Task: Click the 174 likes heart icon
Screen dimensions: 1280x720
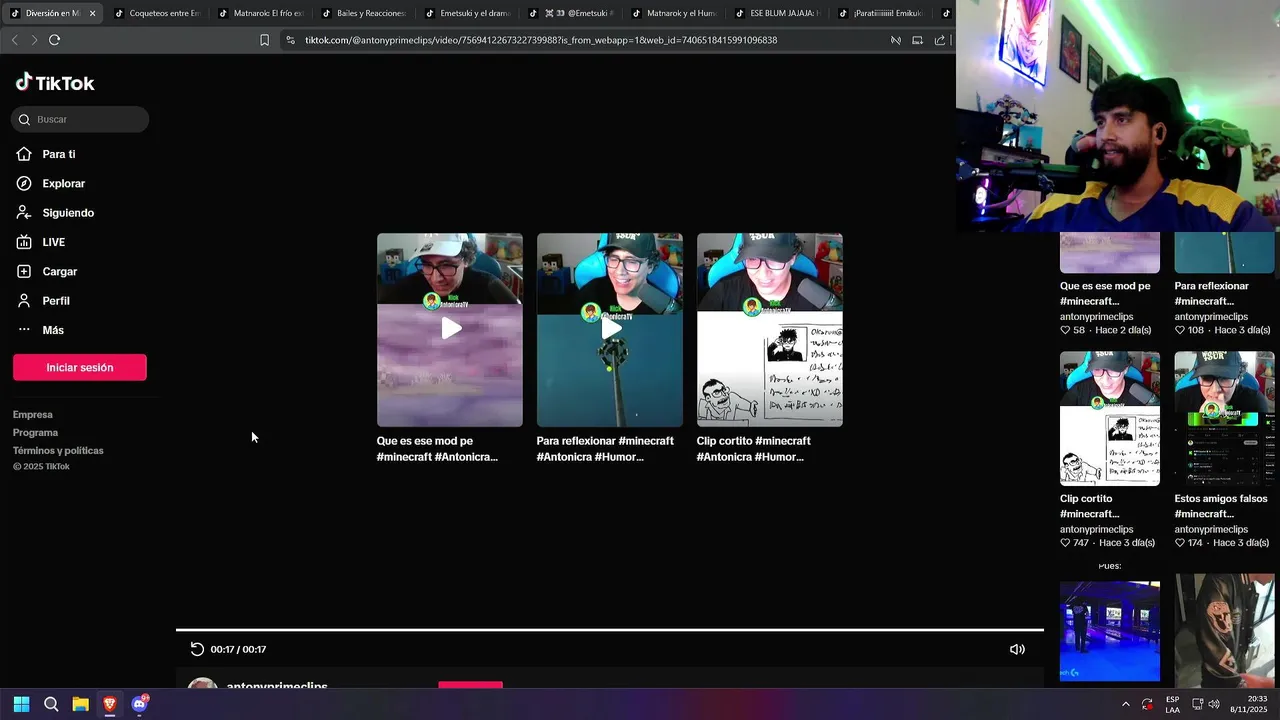Action: 1180,543
